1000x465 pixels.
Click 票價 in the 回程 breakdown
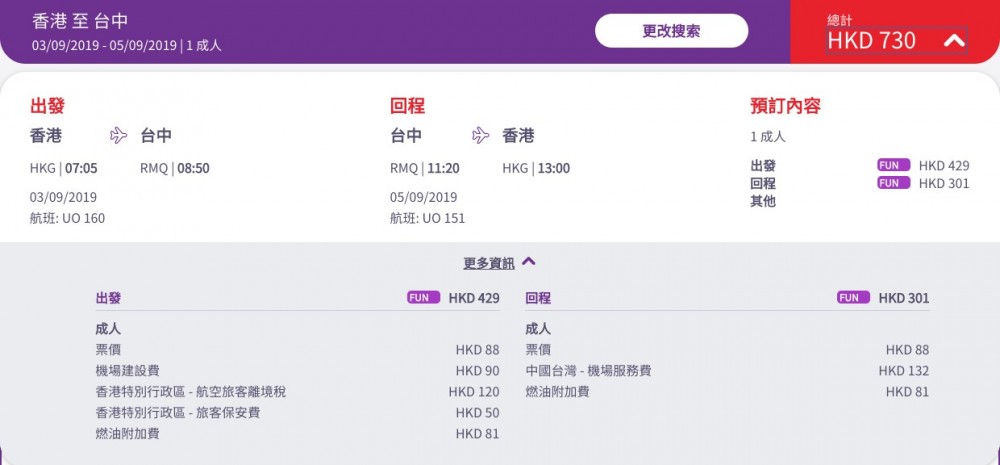(538, 350)
